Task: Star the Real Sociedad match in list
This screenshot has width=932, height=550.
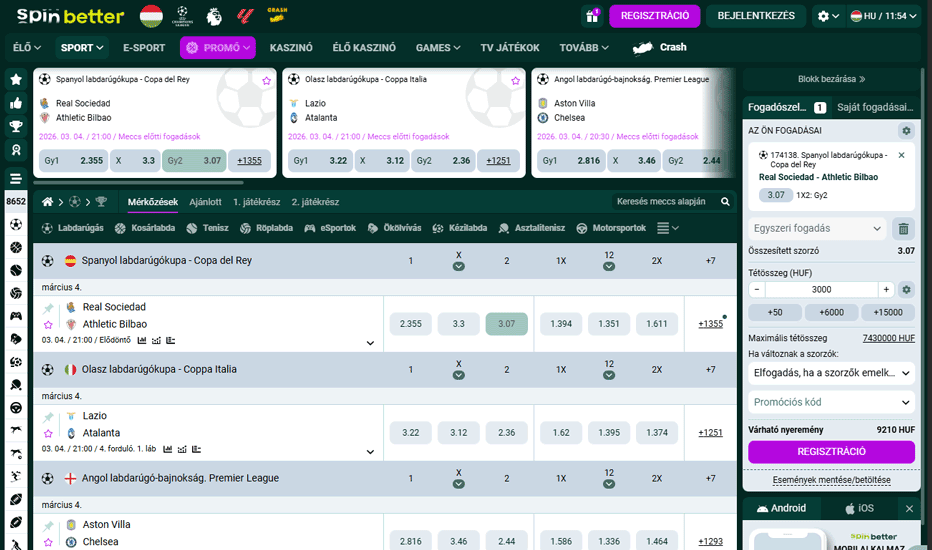Action: 48,325
